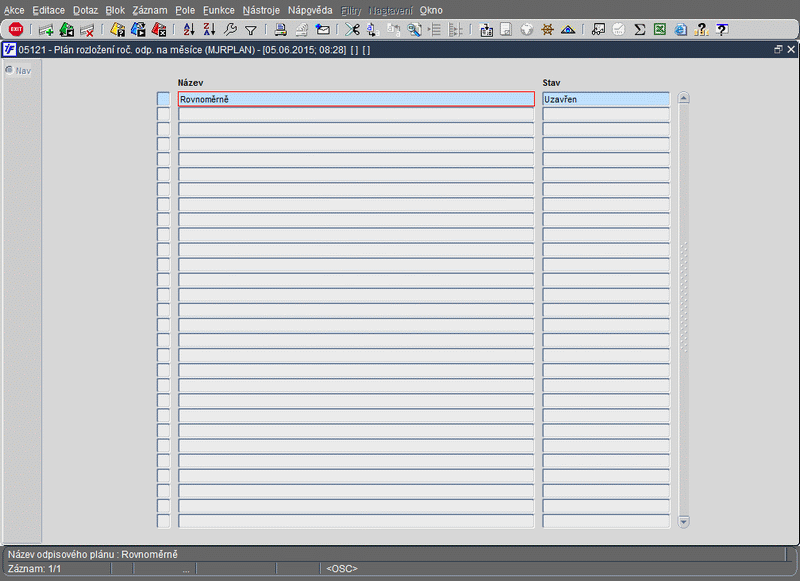Screen dimensions: 800x581
Task: Open the Pole menu
Action: tap(185, 10)
